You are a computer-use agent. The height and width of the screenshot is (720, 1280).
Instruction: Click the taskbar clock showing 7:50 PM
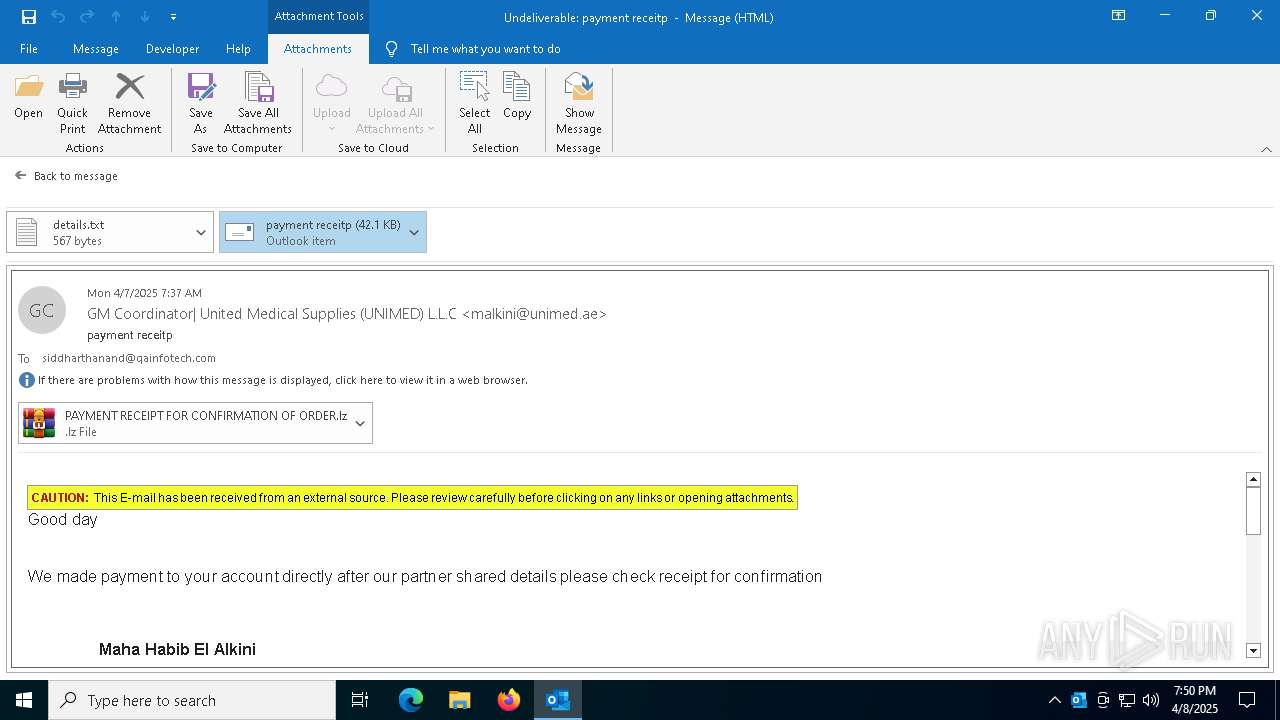point(1194,700)
